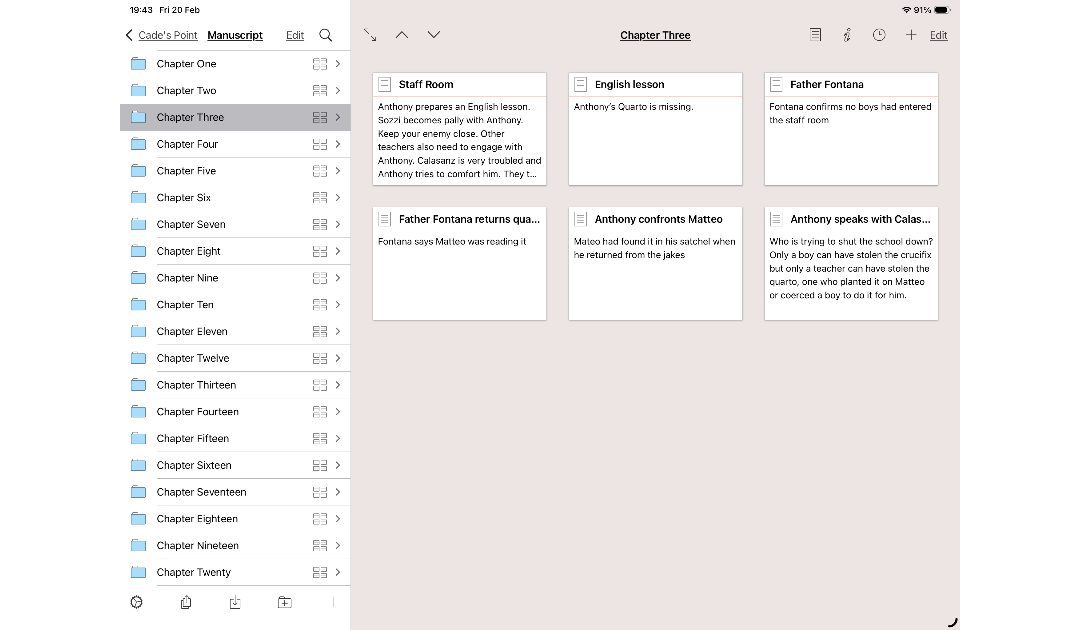Navigate to previous document with the up chevron
The image size is (1080, 630).
(x=402, y=34)
